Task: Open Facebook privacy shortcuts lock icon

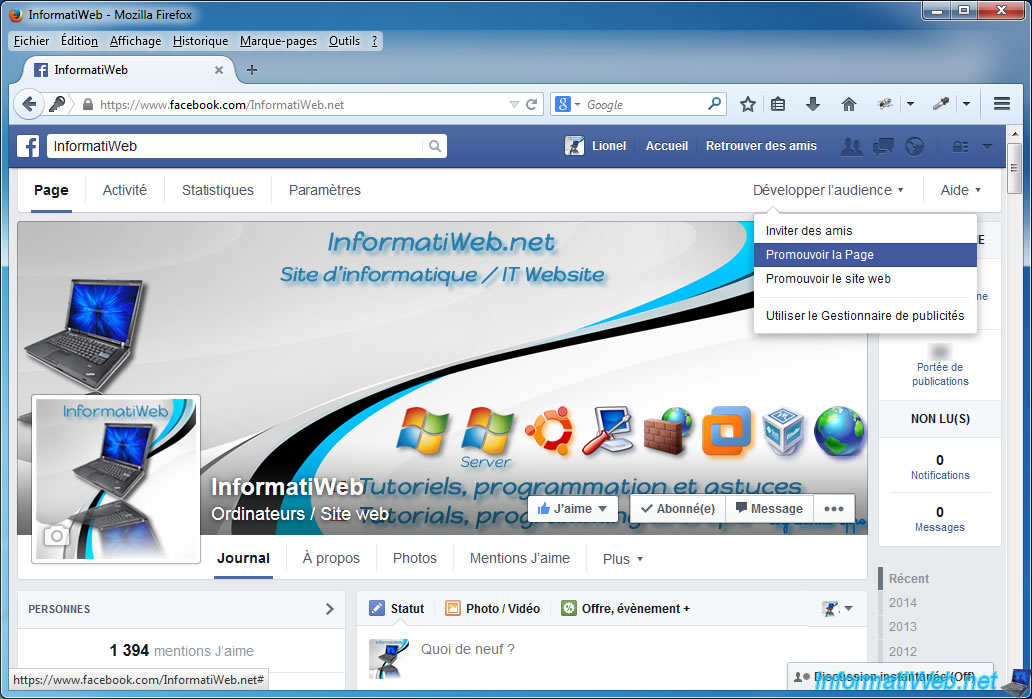Action: click(960, 147)
